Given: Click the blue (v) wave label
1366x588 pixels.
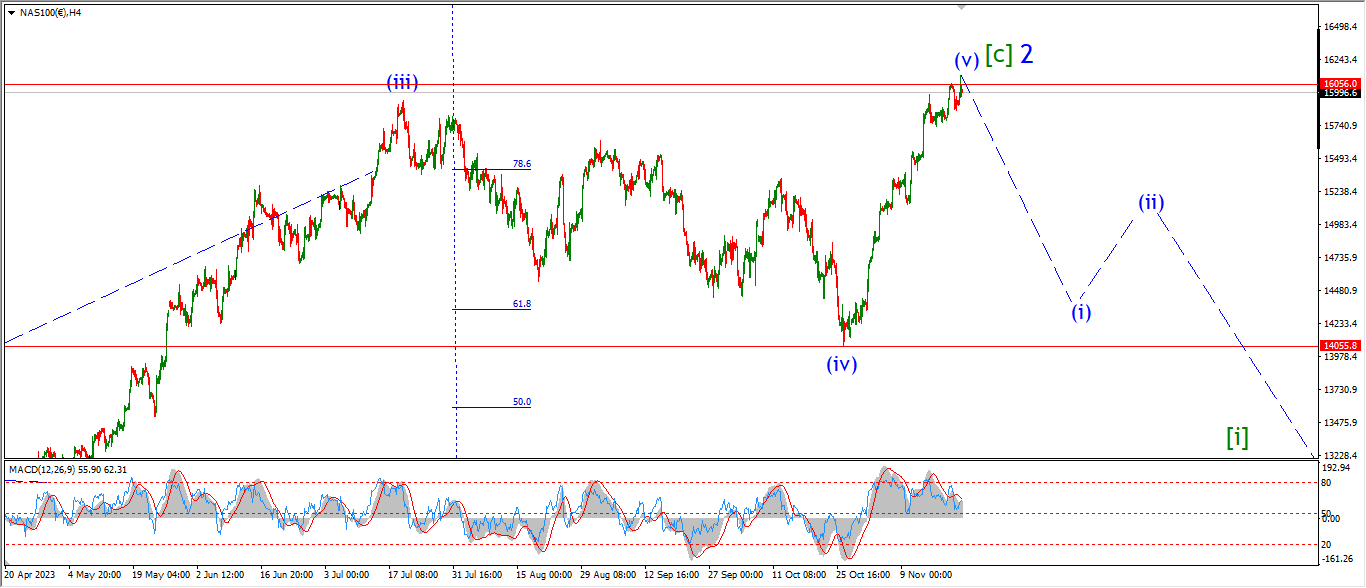Looking at the screenshot, I should (966, 59).
